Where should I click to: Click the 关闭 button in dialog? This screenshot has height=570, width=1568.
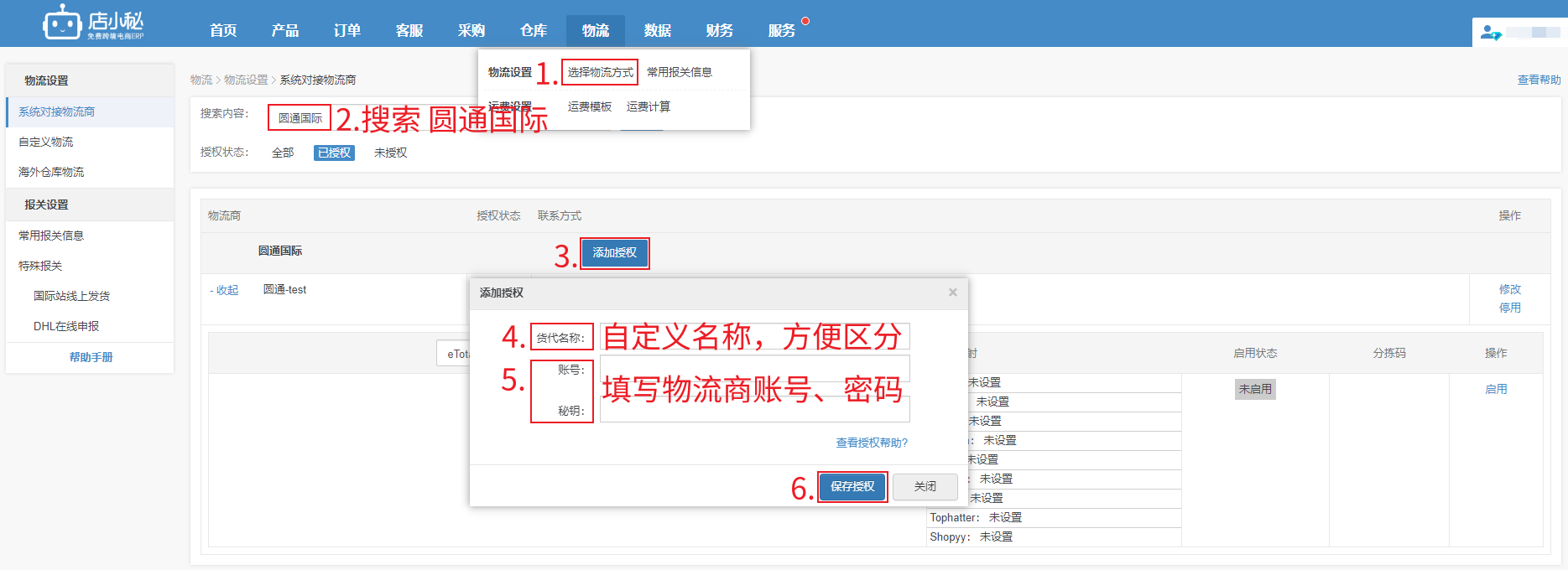[x=925, y=486]
